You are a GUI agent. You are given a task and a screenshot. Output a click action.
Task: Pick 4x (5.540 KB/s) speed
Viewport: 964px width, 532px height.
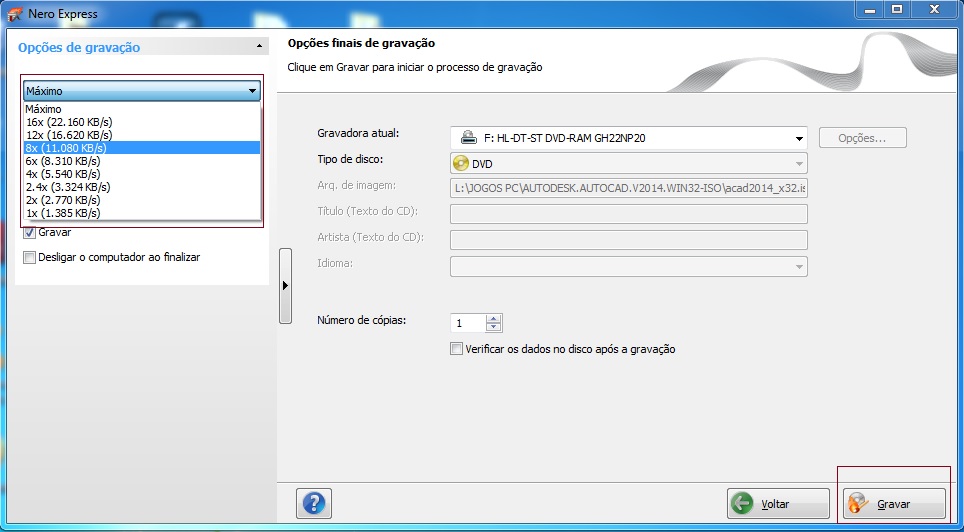click(142, 174)
